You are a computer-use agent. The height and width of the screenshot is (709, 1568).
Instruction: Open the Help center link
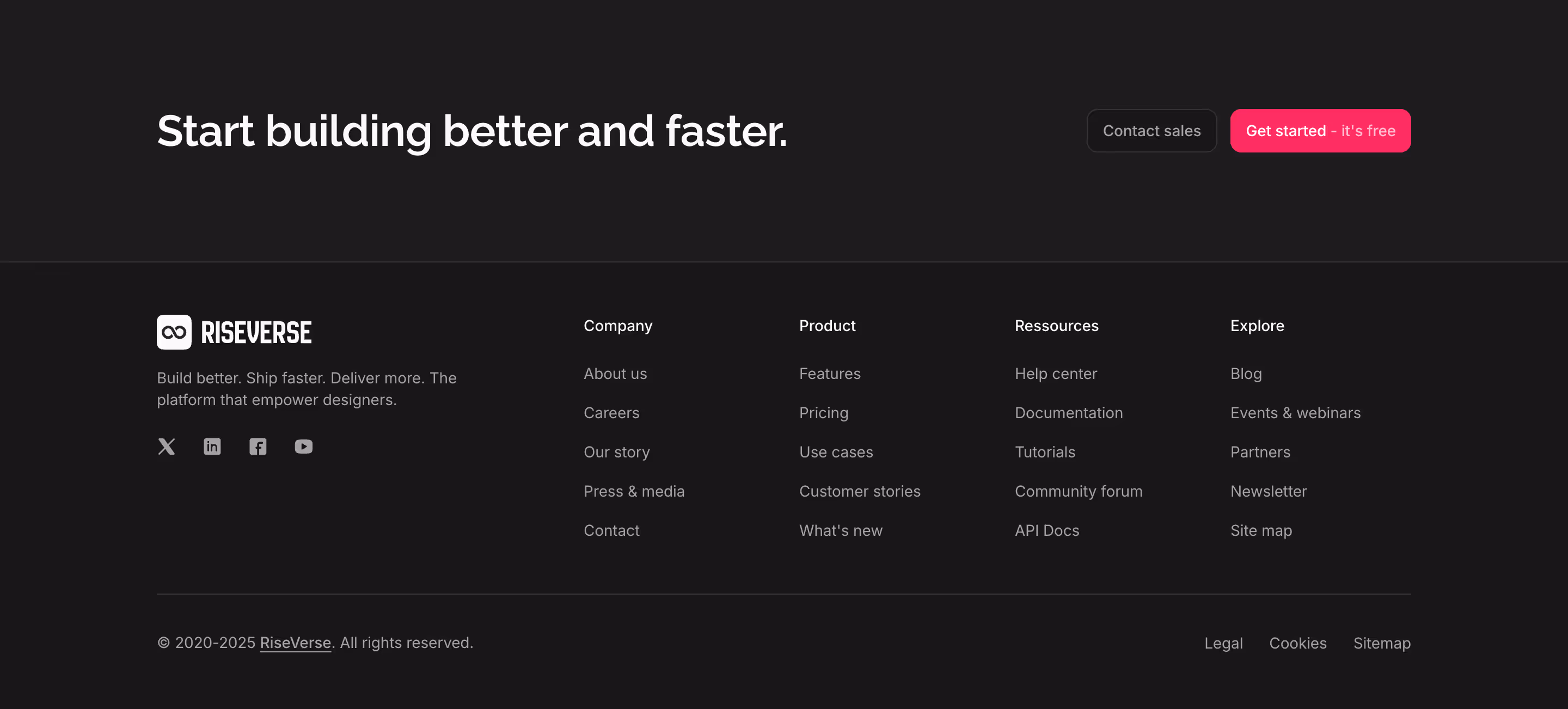(1056, 374)
